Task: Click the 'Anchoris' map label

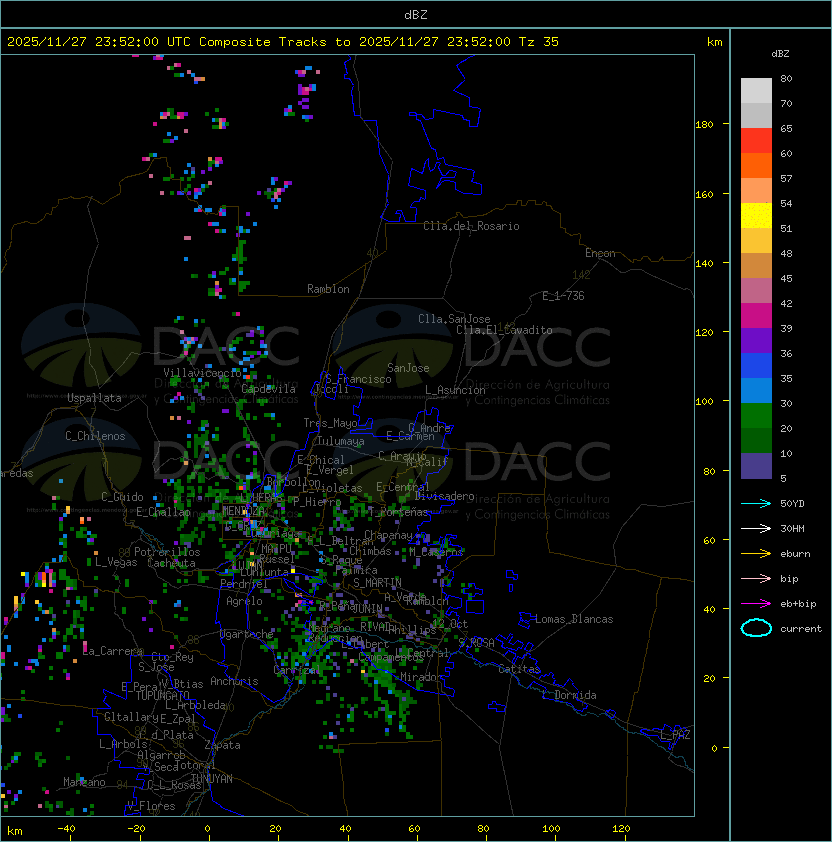Action: coord(234,681)
